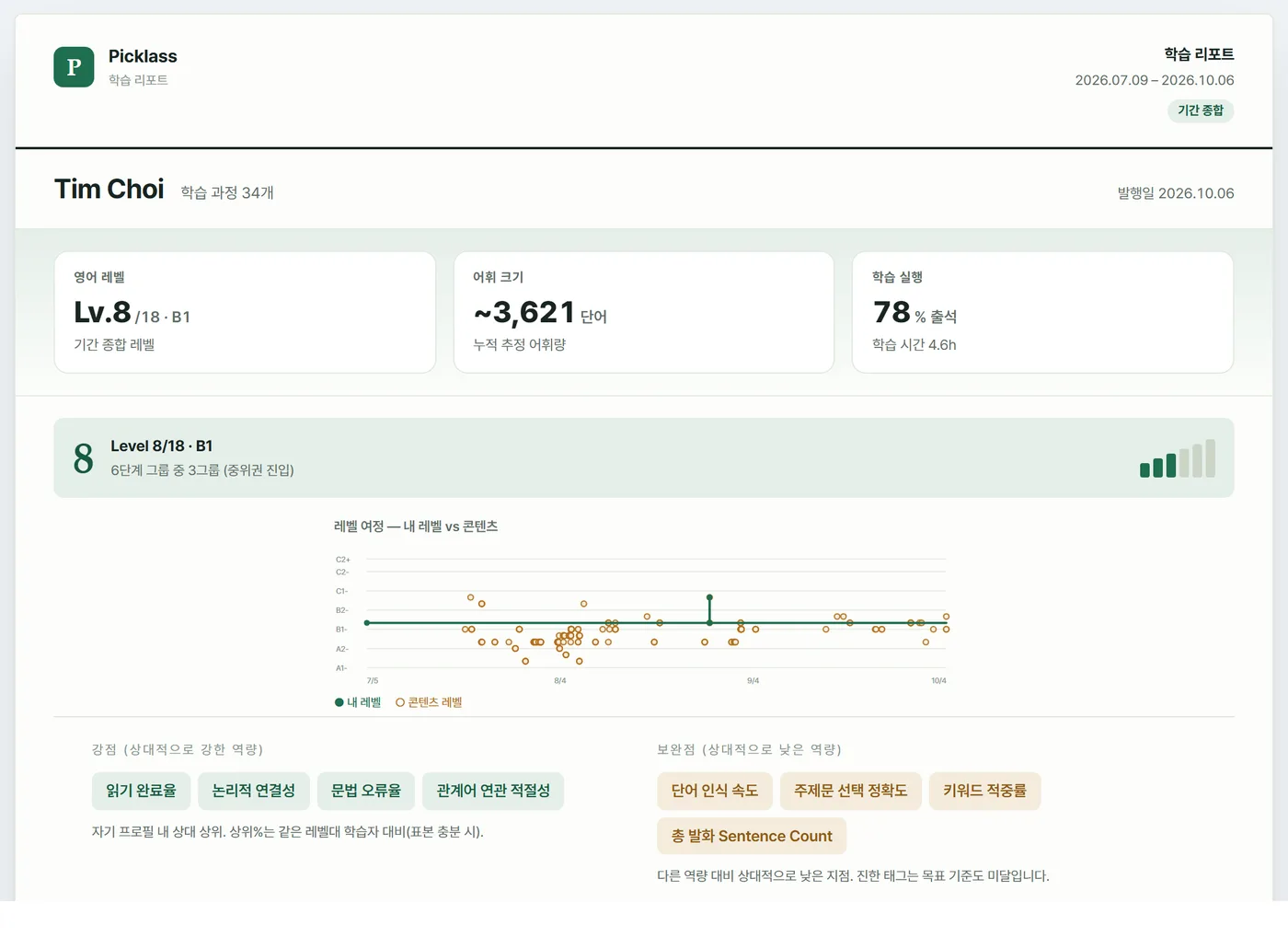Click the 7/5 date label on chart axis
1288x937 pixels.
click(x=373, y=681)
